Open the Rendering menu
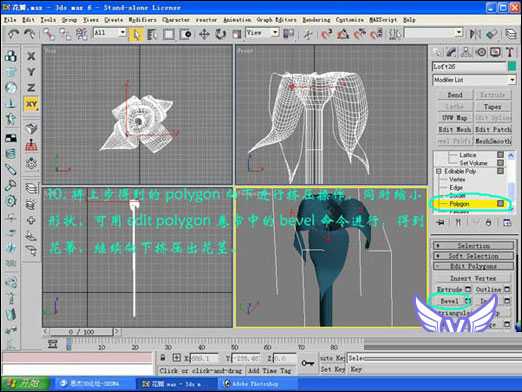Image resolution: width=522 pixels, height=392 pixels. pyautogui.click(x=316, y=20)
